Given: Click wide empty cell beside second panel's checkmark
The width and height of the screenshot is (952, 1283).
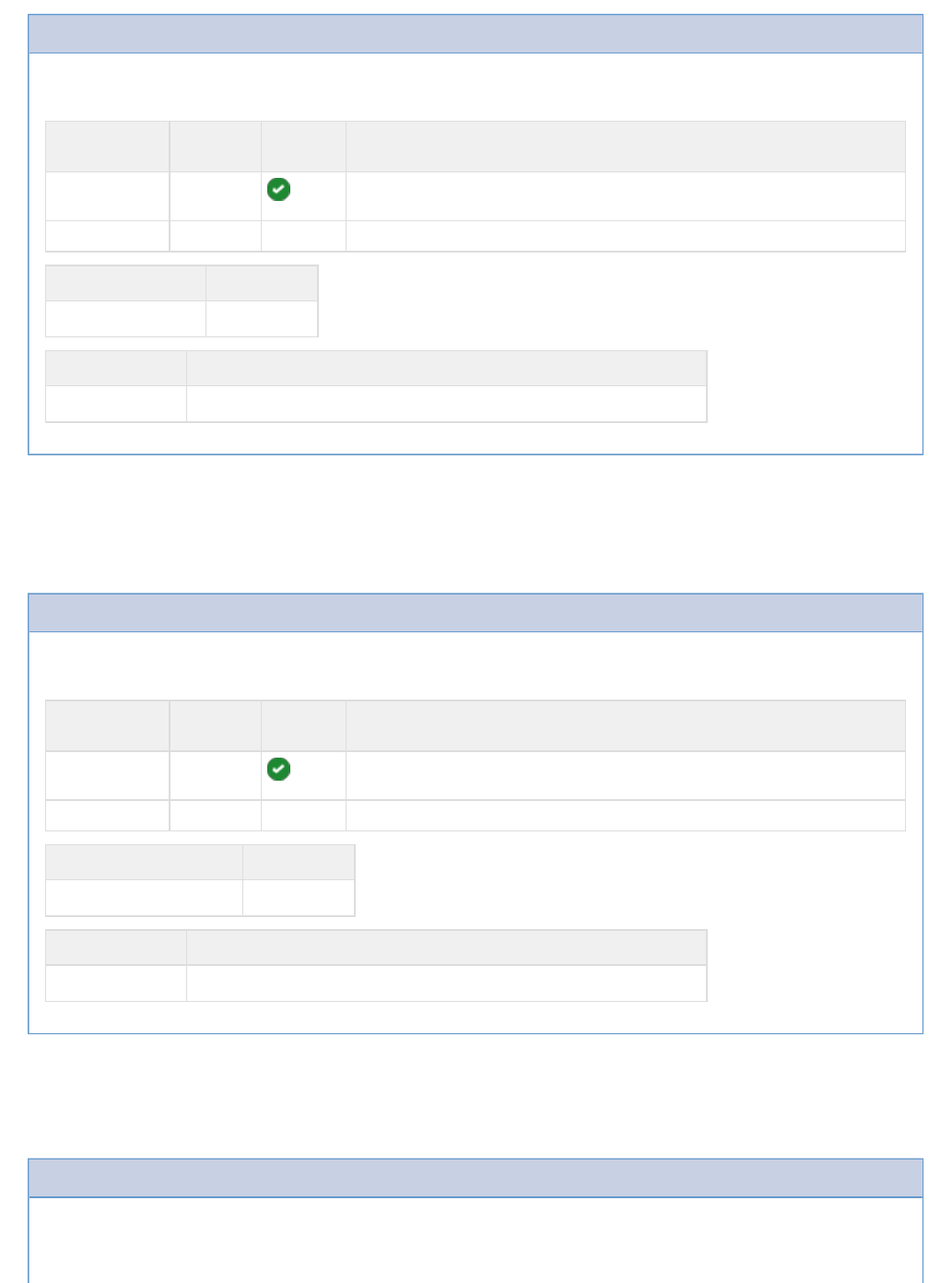Looking at the screenshot, I should tap(626, 775).
